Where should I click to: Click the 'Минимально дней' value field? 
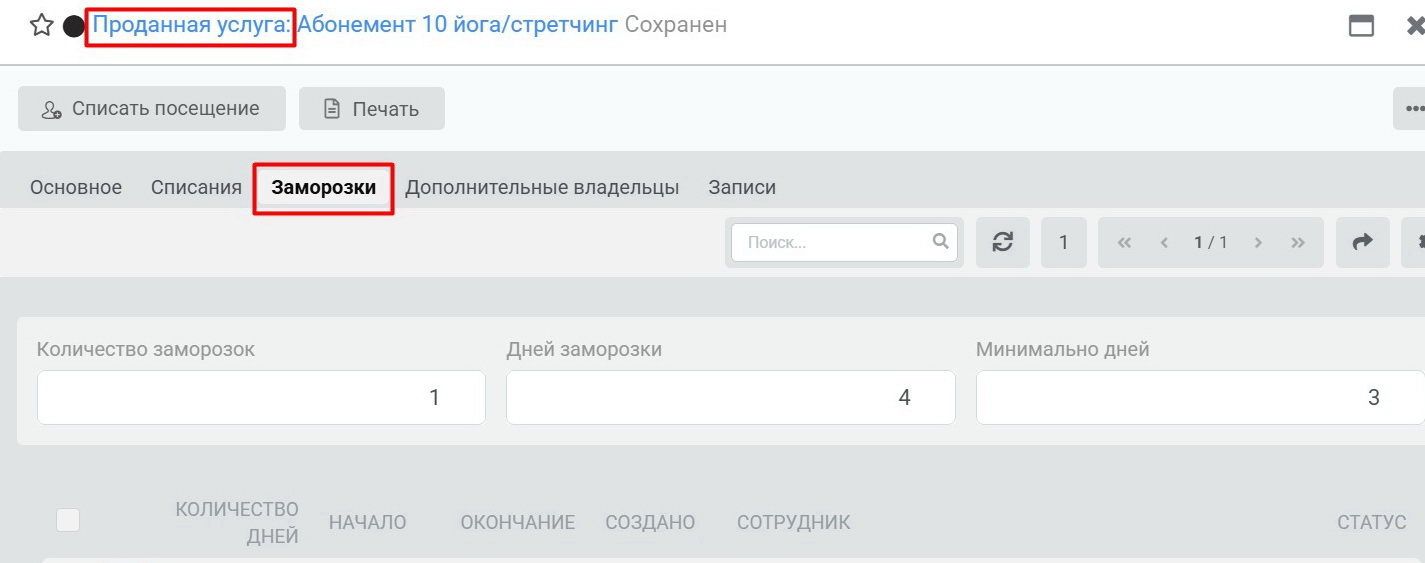click(x=1200, y=397)
